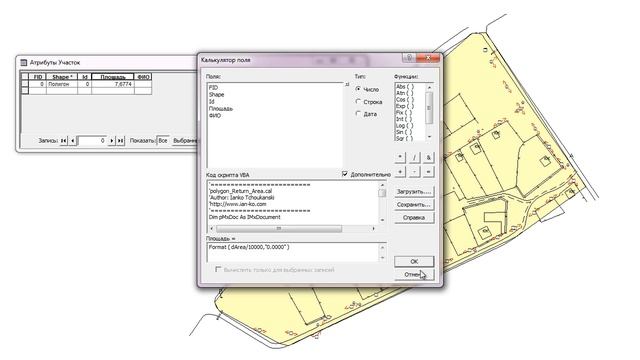
Task: Show all records with Все button
Action: point(163,140)
